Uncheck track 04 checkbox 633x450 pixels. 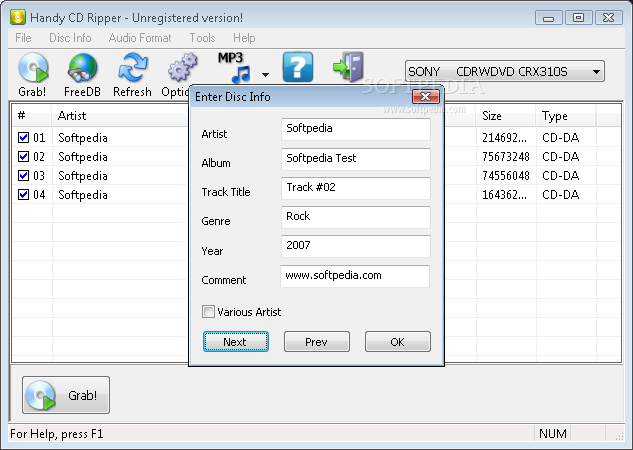(x=23, y=195)
